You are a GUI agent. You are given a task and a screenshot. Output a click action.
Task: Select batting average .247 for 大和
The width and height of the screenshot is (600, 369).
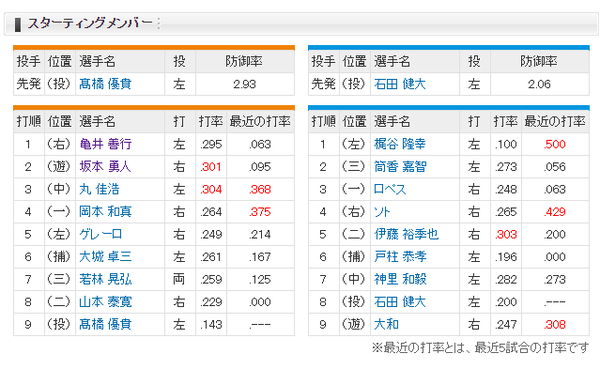pos(506,325)
